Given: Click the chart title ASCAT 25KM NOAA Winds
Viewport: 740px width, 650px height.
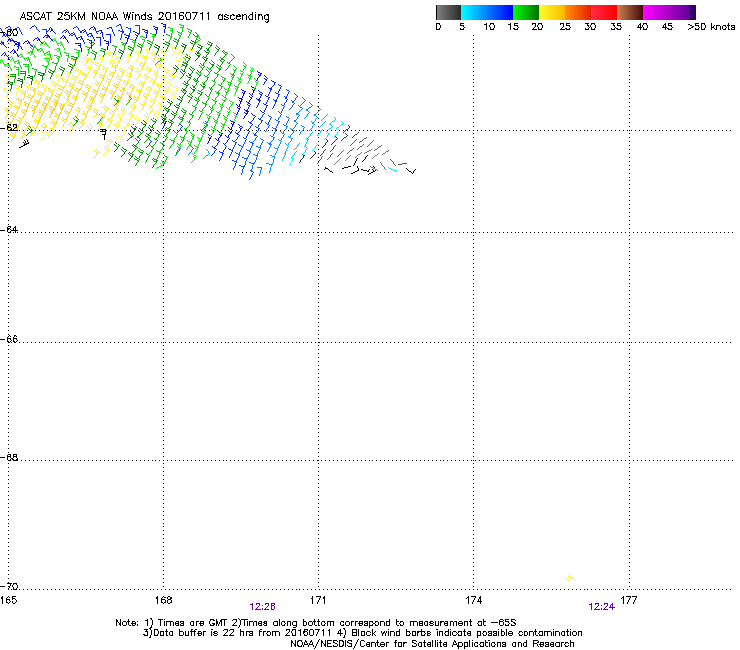Looking at the screenshot, I should (86, 17).
